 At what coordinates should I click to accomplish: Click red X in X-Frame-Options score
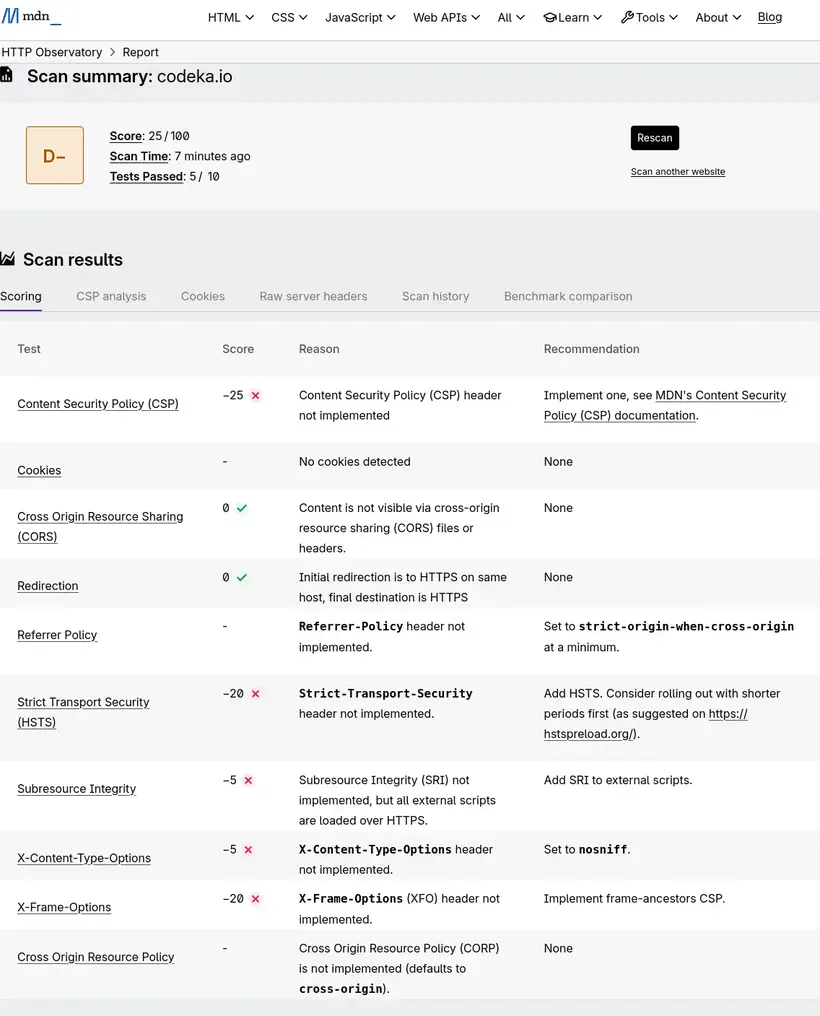click(255, 899)
